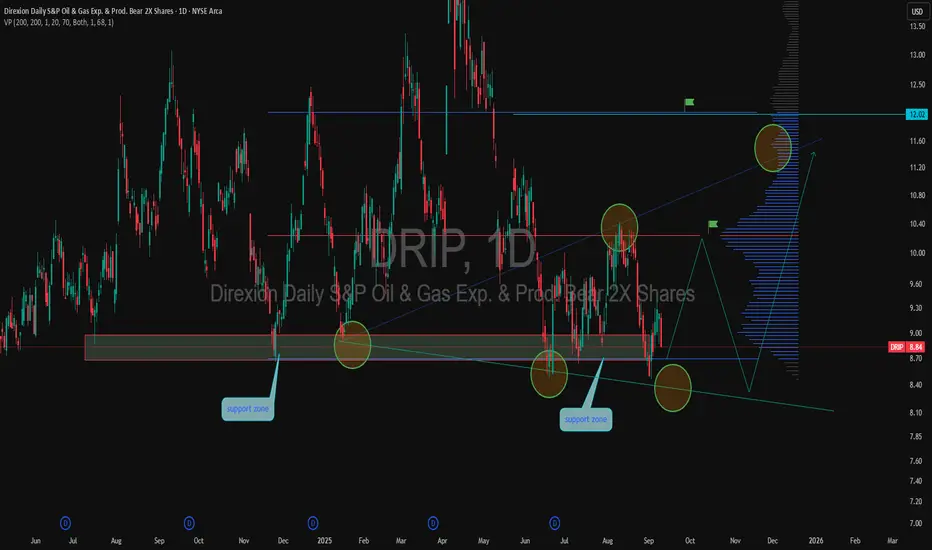Screen dimensions: 932x550
Task: Open the USD currency selector
Action: [917, 11]
